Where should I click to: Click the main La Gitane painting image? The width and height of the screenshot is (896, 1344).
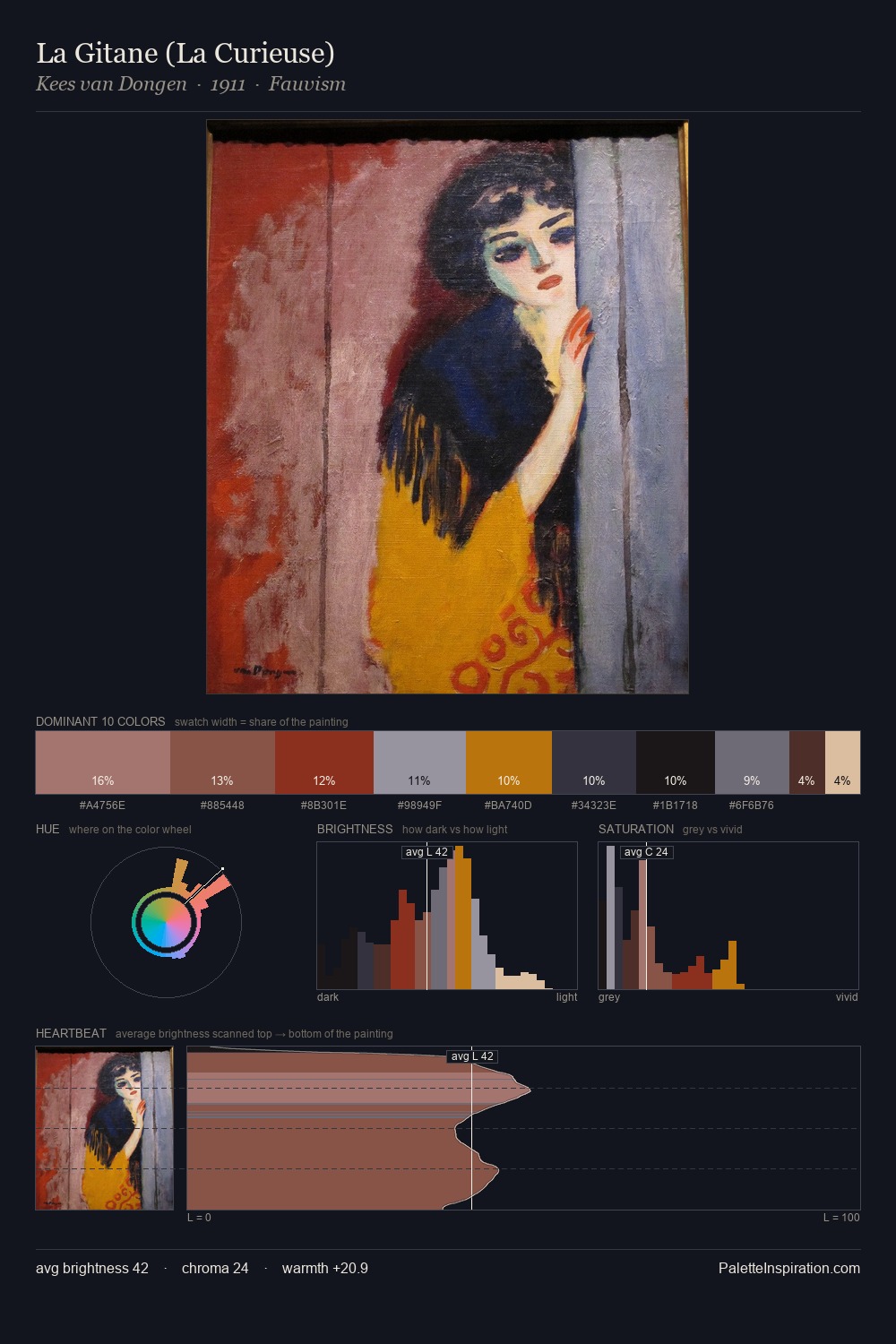pyautogui.click(x=447, y=407)
